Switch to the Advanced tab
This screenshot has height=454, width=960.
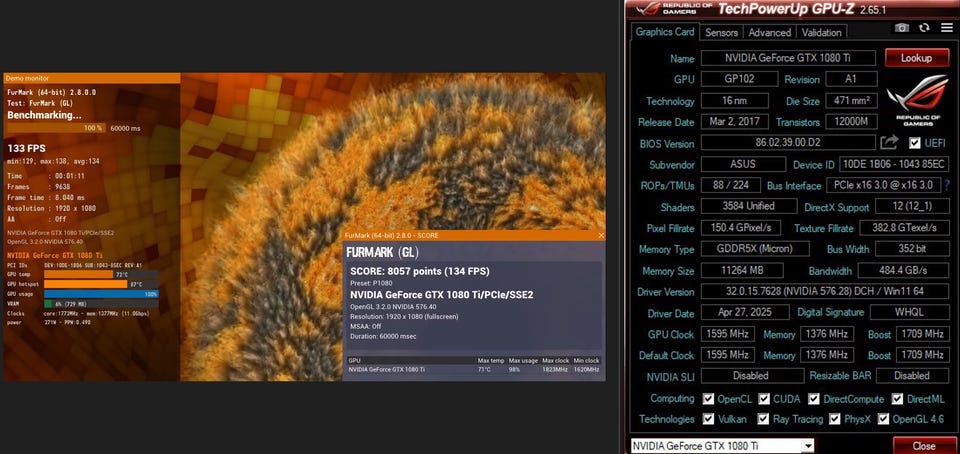(x=770, y=32)
